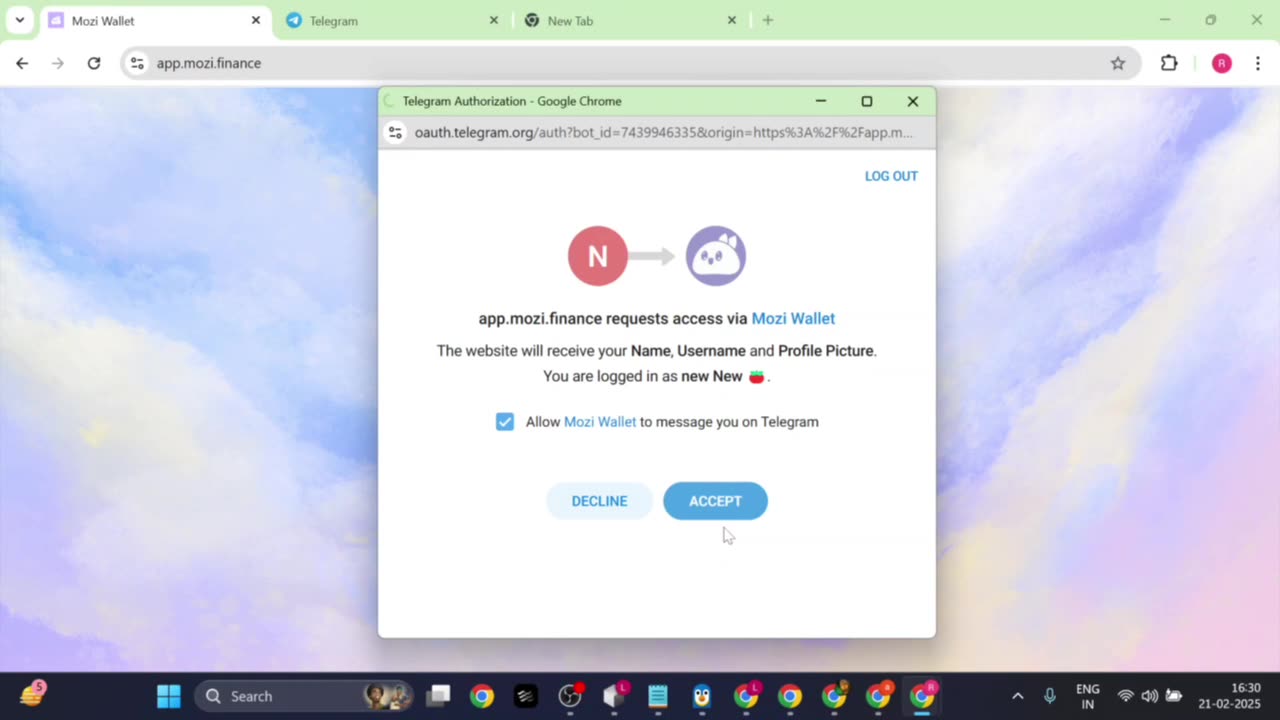The height and width of the screenshot is (720, 1280).
Task: Click the taskbar Search box
Action: (x=304, y=696)
